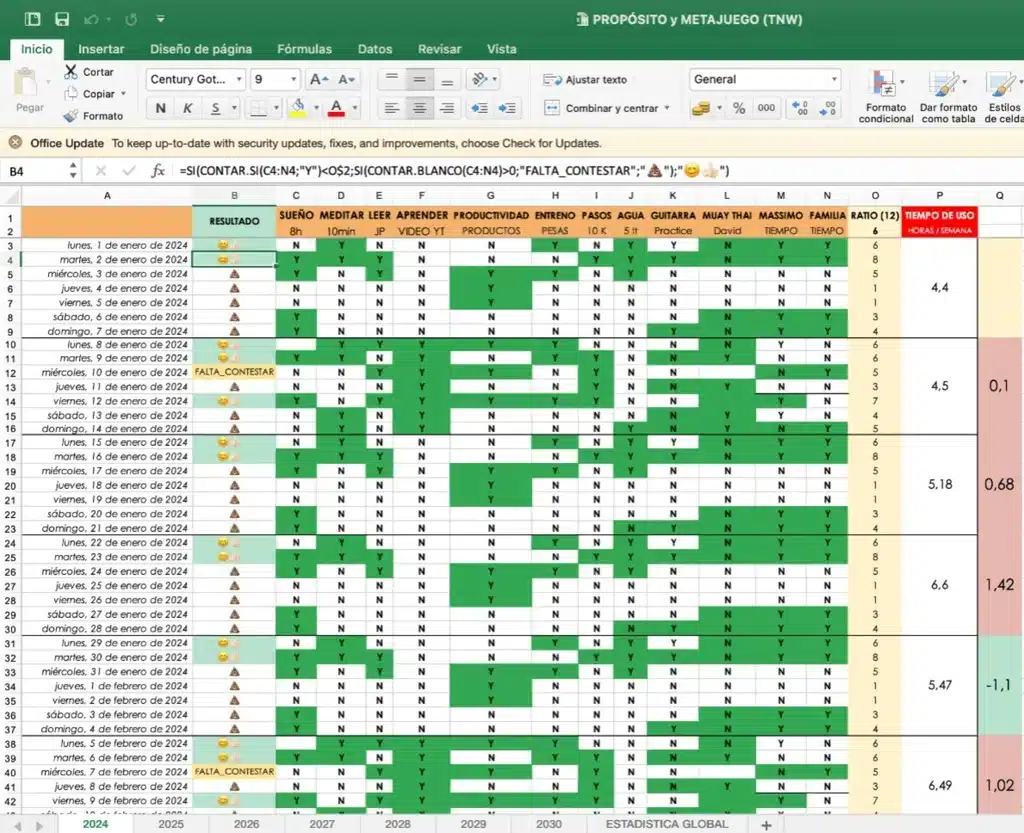Image resolution: width=1024 pixels, height=833 pixels.
Task: Toggle middle vertical alignment
Action: pyautogui.click(x=419, y=79)
